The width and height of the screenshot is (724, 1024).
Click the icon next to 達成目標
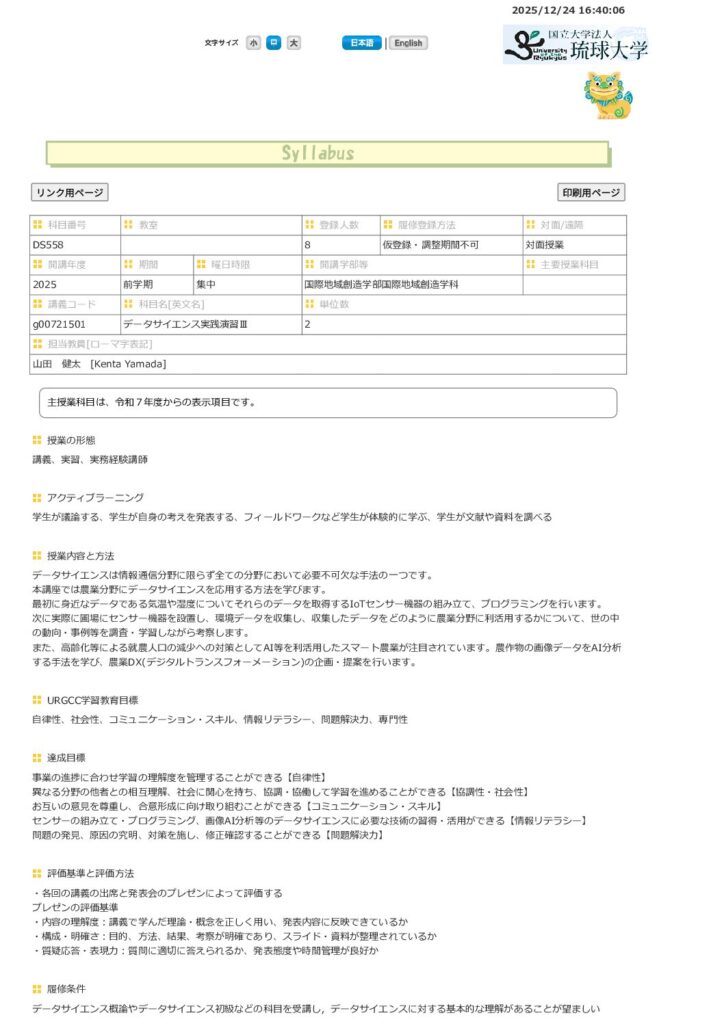click(37, 758)
